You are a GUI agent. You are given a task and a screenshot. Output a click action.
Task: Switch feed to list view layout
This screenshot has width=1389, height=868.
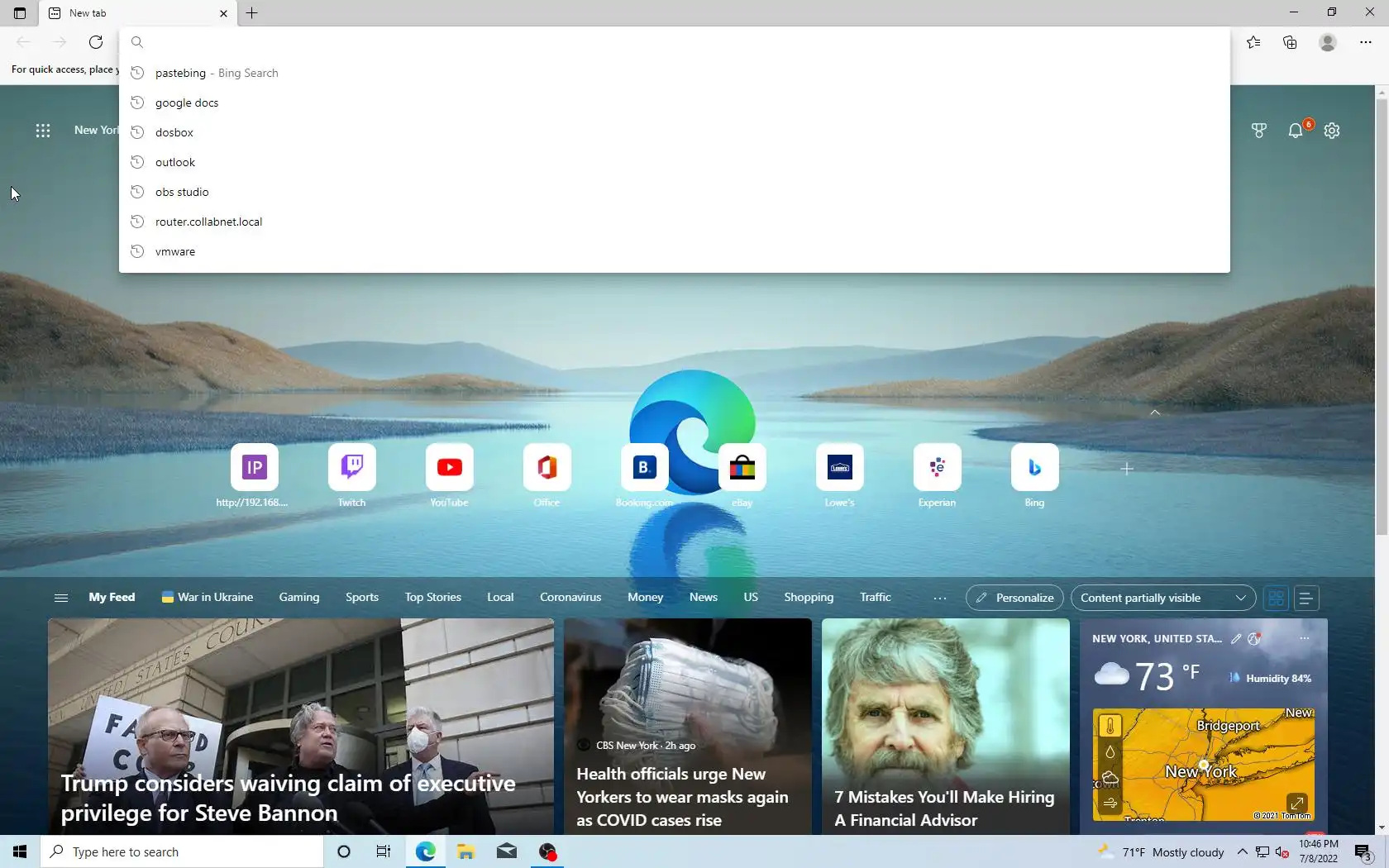(x=1306, y=598)
